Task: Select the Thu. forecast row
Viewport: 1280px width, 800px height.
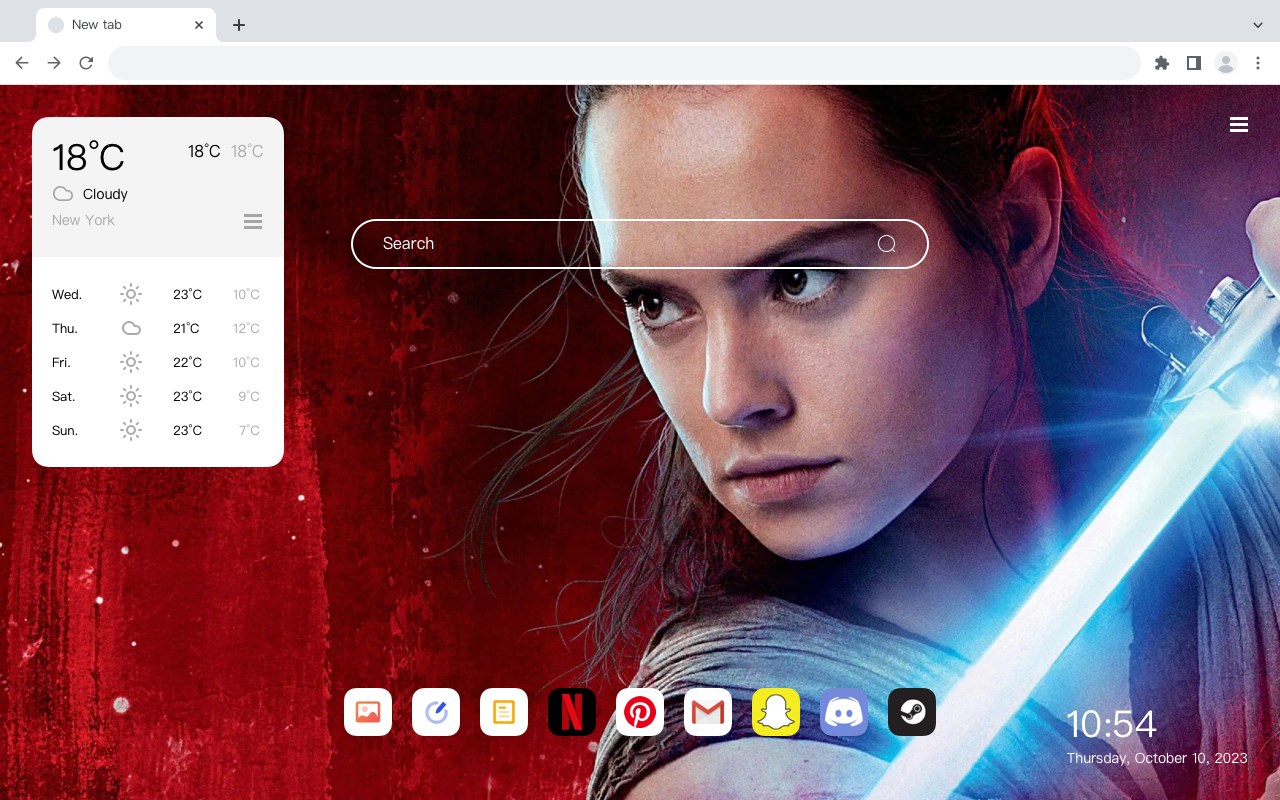Action: [x=157, y=328]
